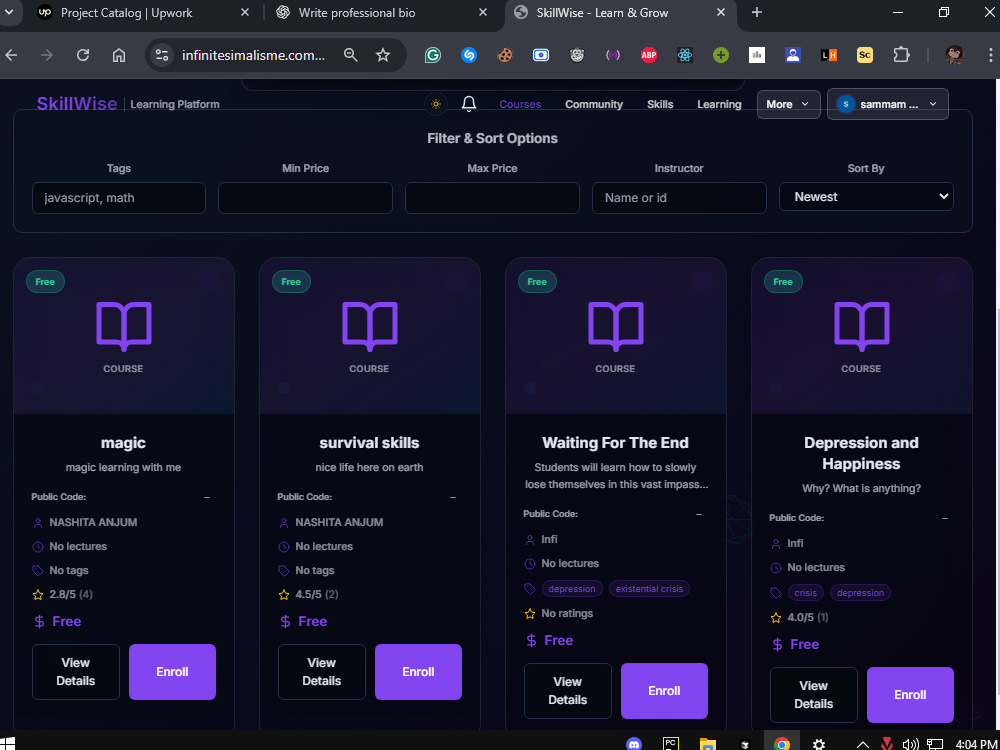Image resolution: width=1000 pixels, height=750 pixels.
Task: View Details of Waiting For The End
Action: pyautogui.click(x=568, y=691)
